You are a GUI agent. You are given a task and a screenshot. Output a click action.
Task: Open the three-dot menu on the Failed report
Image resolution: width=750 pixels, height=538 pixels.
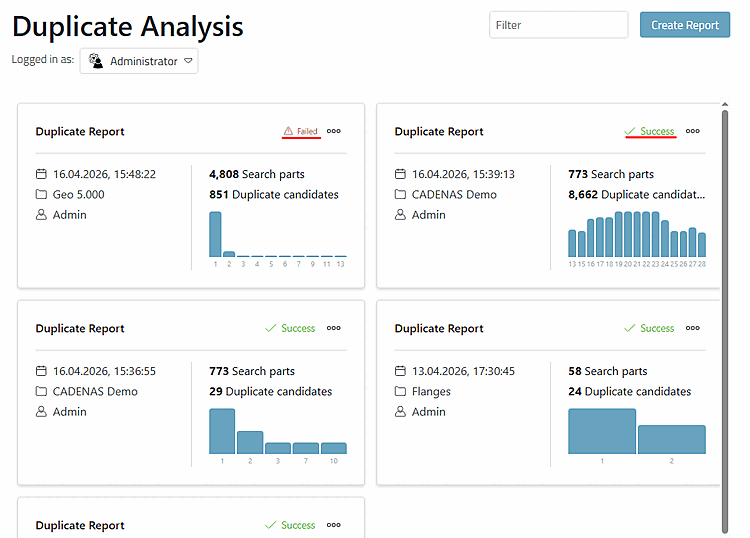[x=333, y=131]
